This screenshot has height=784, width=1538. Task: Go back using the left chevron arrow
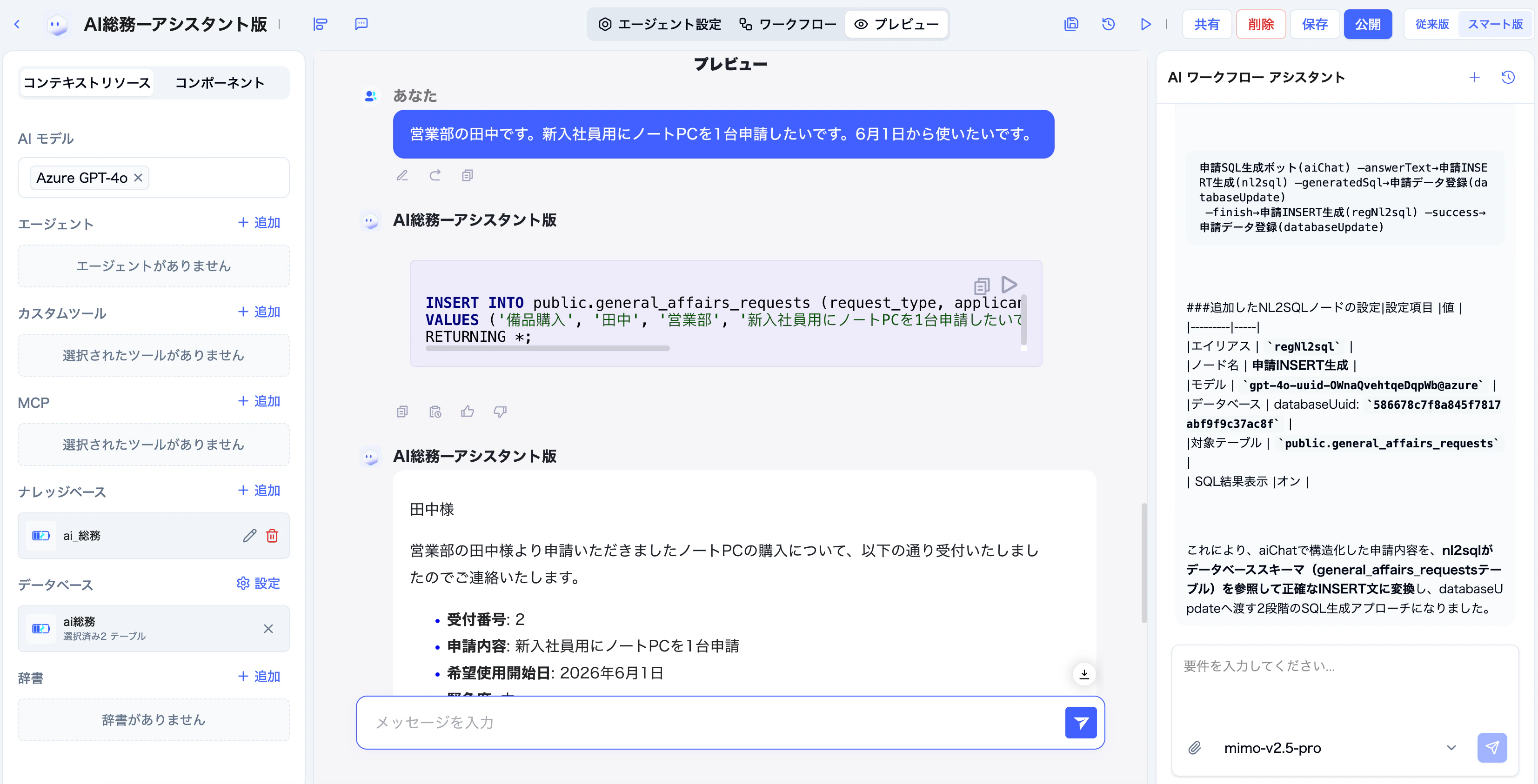coord(17,24)
